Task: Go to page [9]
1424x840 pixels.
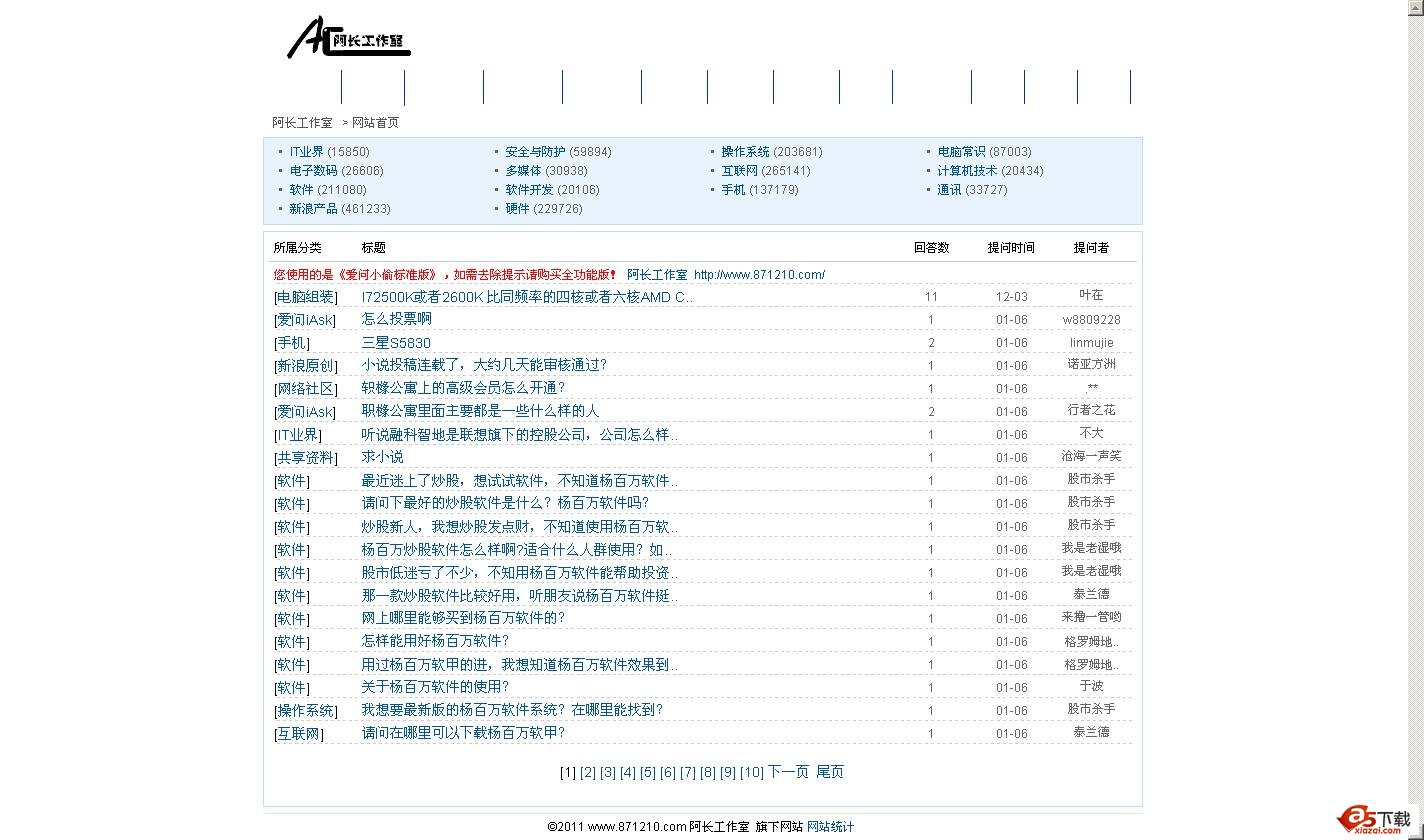Action: click(728, 772)
